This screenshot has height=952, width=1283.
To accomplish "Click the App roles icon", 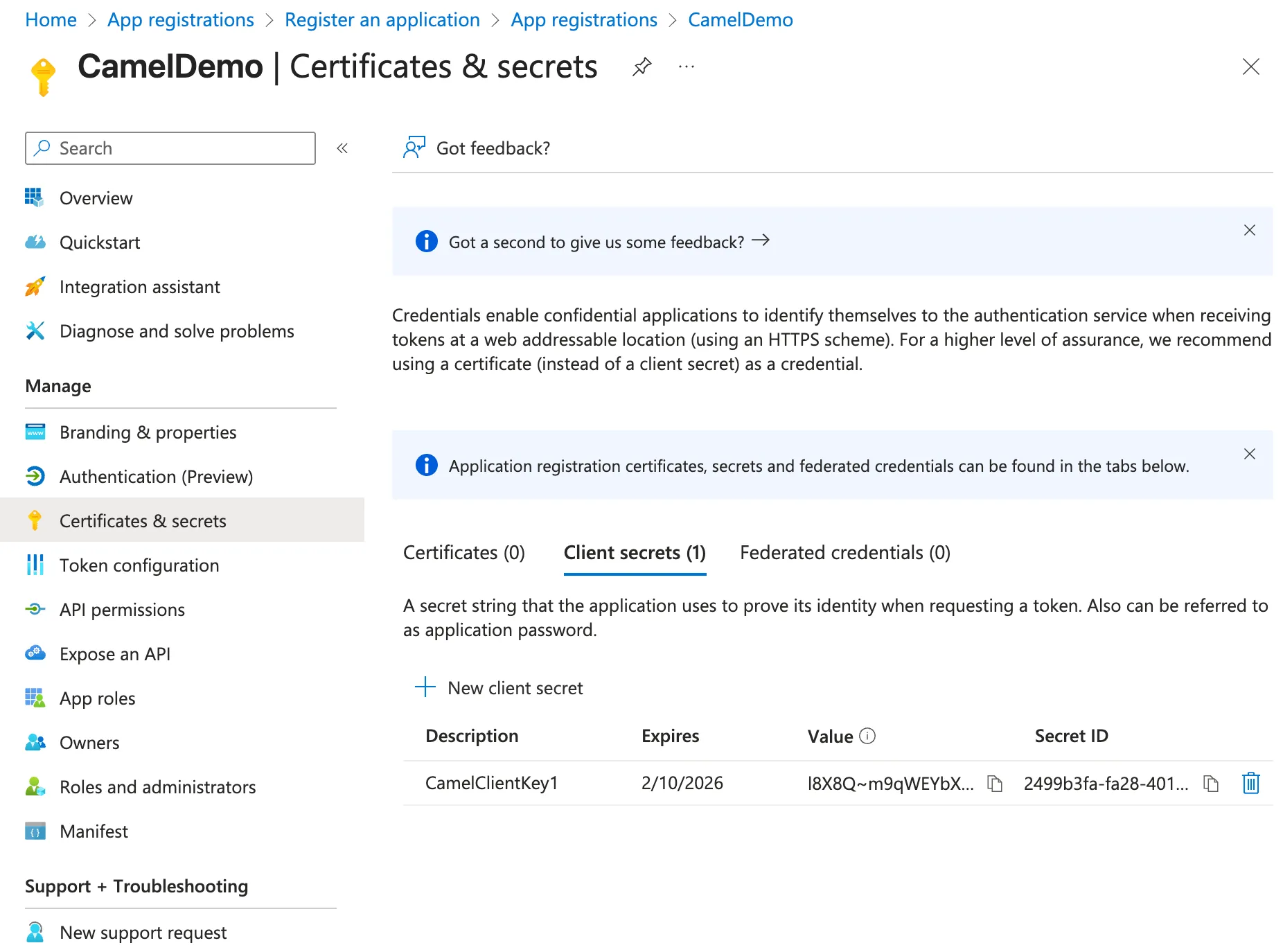I will pyautogui.click(x=35, y=698).
